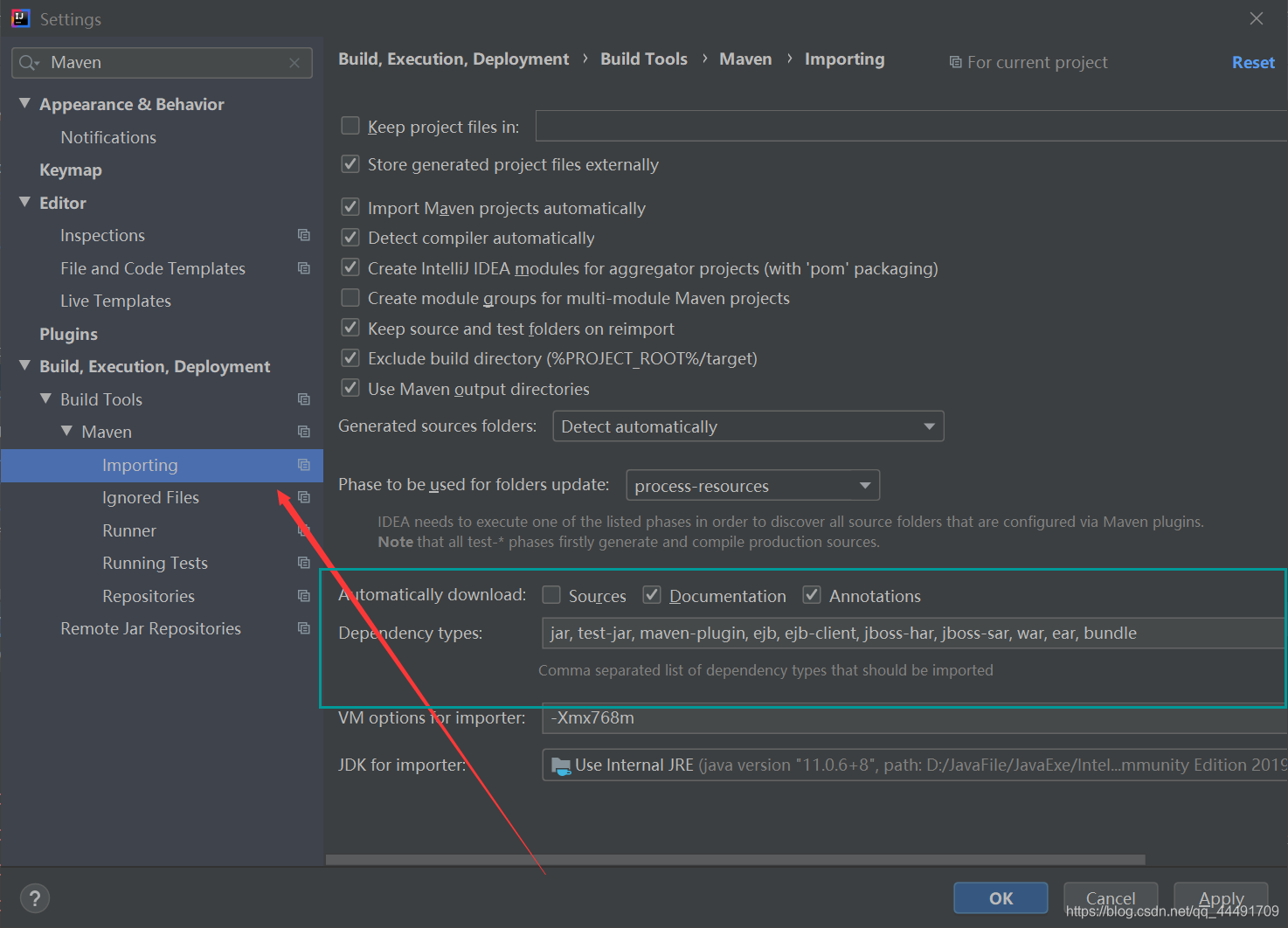The image size is (1288, 928).
Task: Select Plugins in settings tree
Action: point(68,334)
